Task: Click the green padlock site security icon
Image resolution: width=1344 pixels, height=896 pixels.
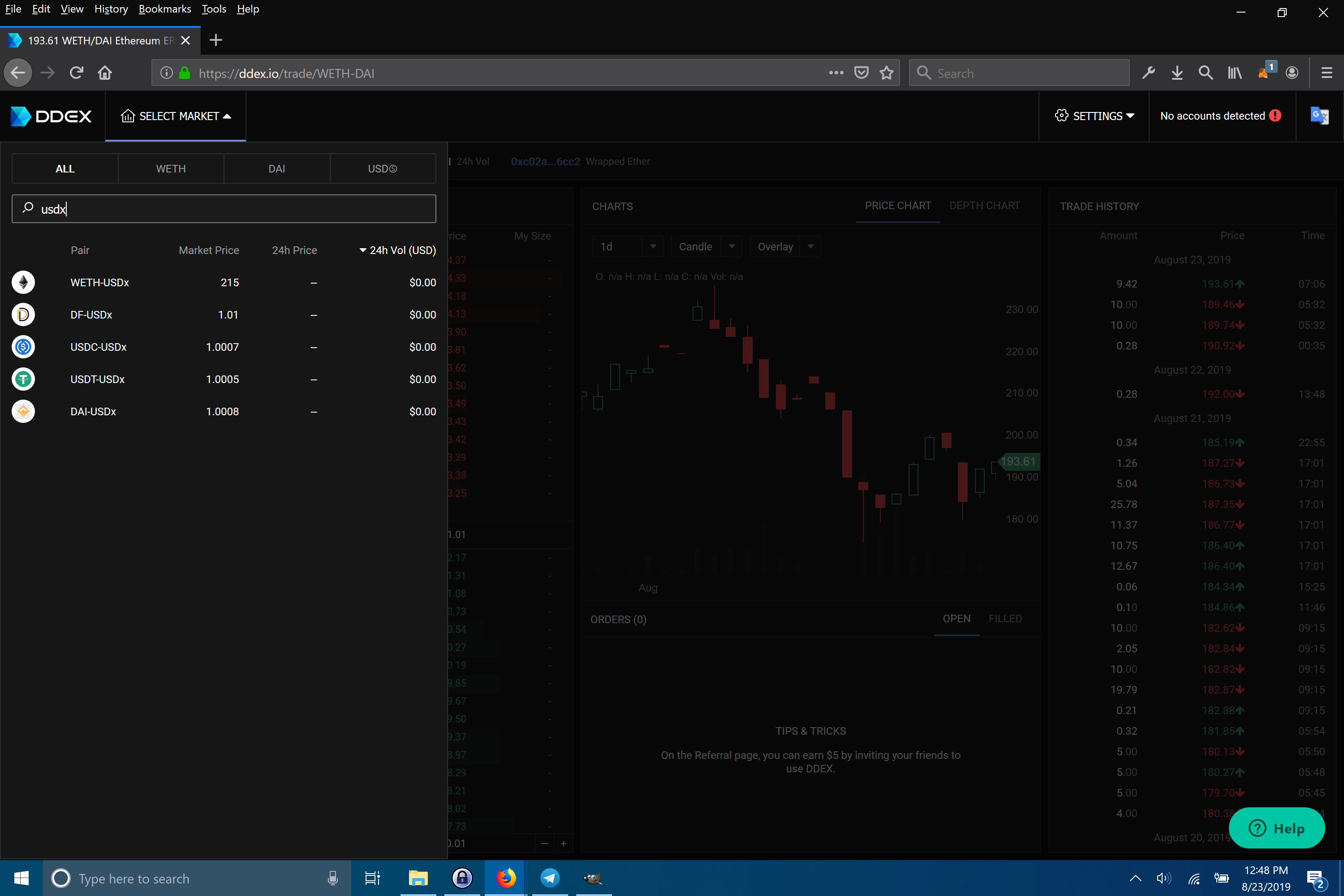Action: pos(185,73)
